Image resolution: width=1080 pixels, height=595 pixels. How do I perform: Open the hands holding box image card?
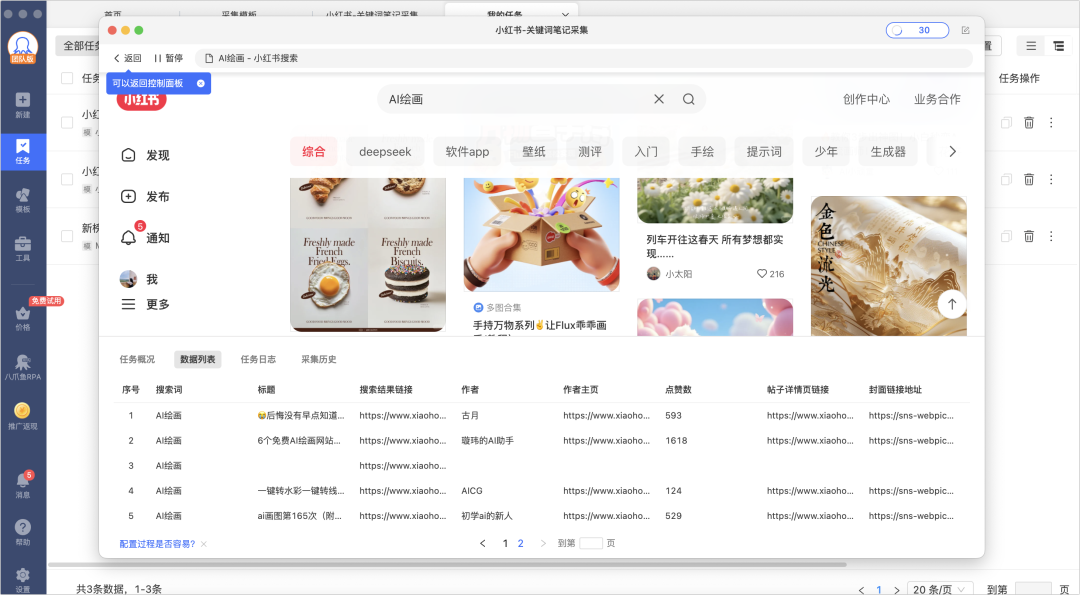[x=541, y=234]
